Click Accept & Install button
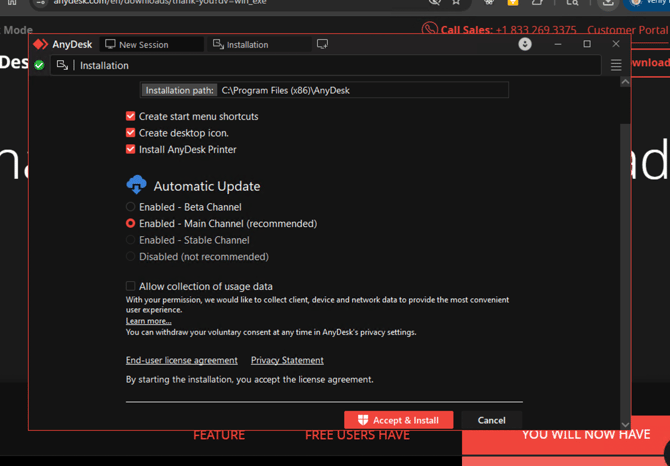This screenshot has height=466, width=670. (399, 420)
